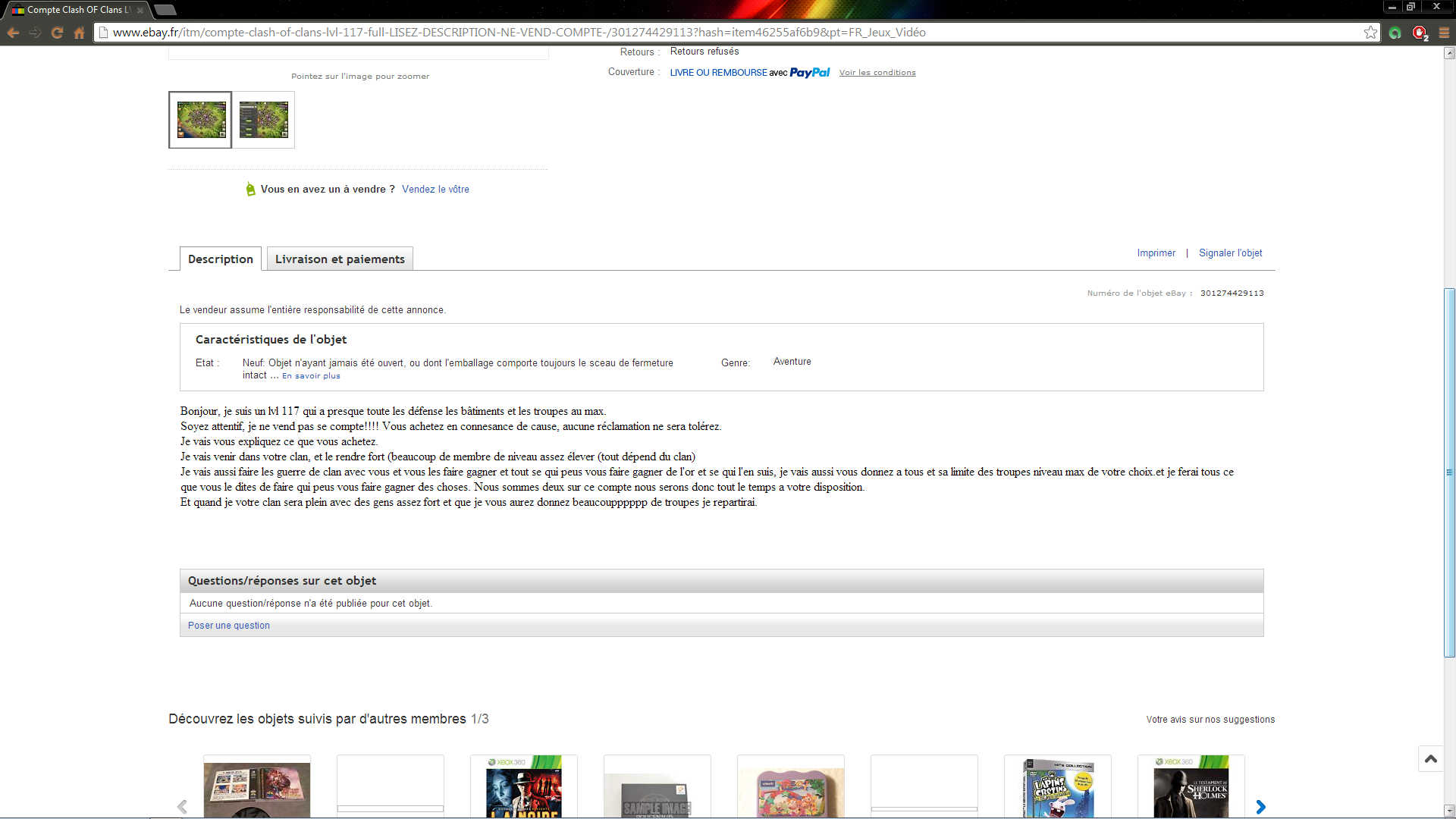The height and width of the screenshot is (819, 1456).
Task: Click the green eBay sell icon
Action: click(249, 189)
